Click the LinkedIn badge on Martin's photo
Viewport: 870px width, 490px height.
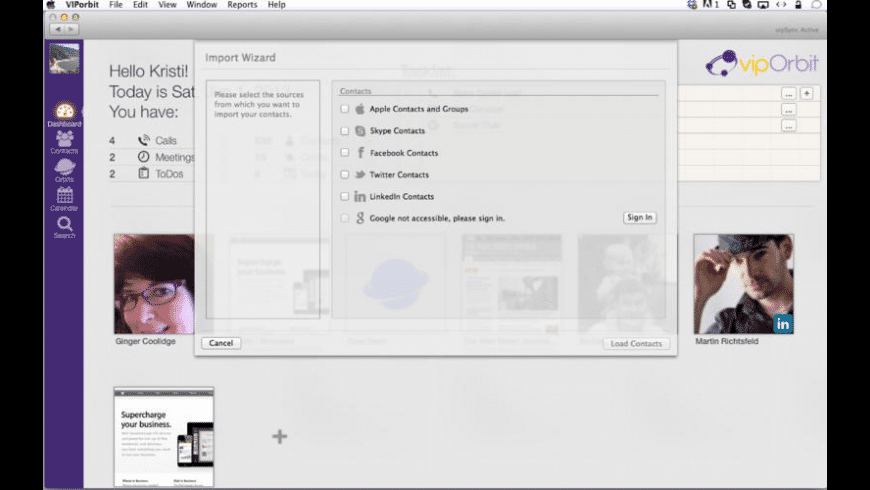pyautogui.click(x=782, y=323)
